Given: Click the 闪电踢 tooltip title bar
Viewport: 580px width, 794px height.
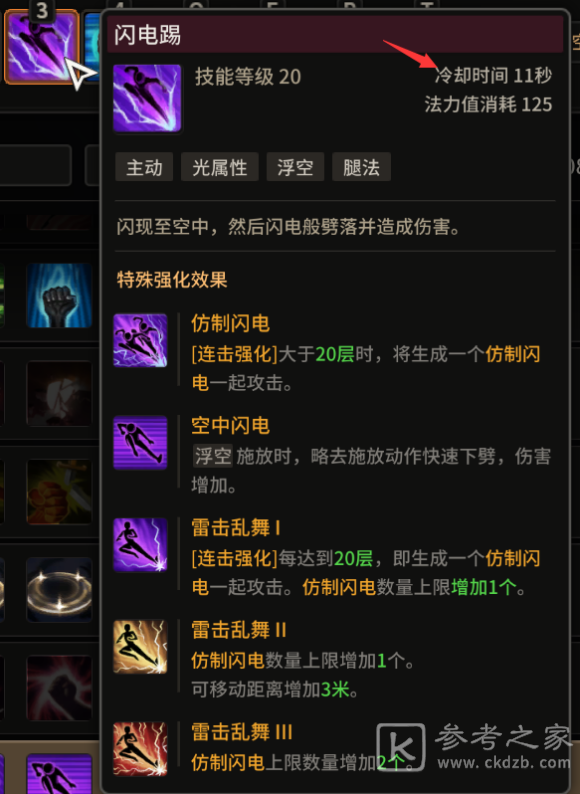Looking at the screenshot, I should coord(335,34).
